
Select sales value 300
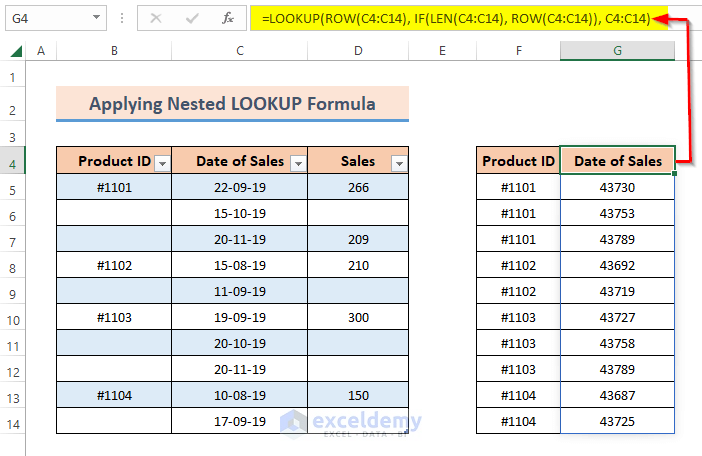click(358, 317)
